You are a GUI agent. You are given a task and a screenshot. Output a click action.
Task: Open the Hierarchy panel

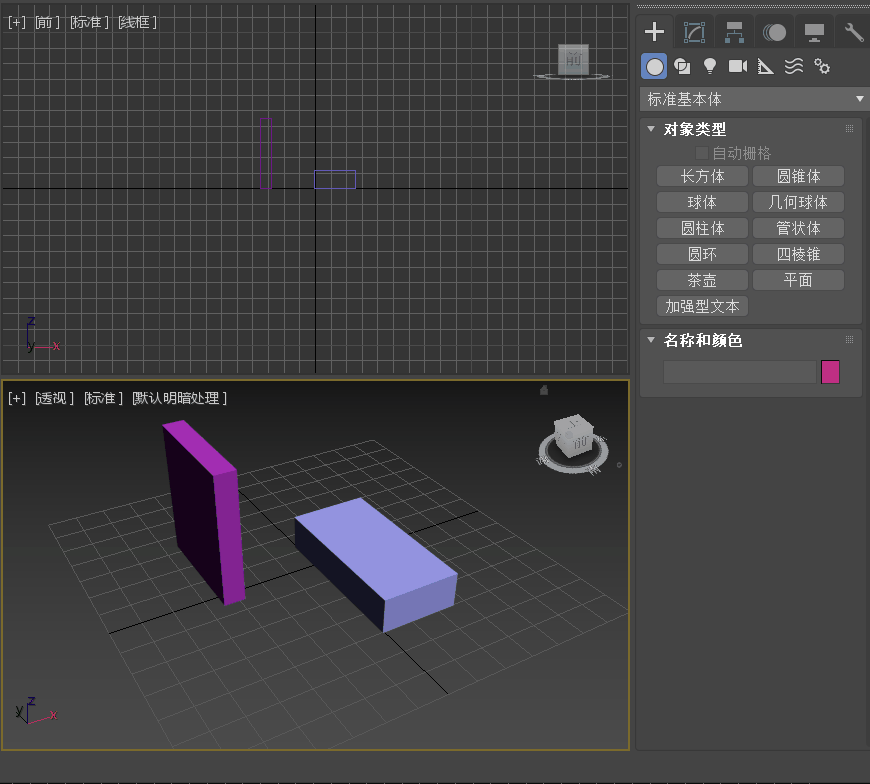[734, 31]
